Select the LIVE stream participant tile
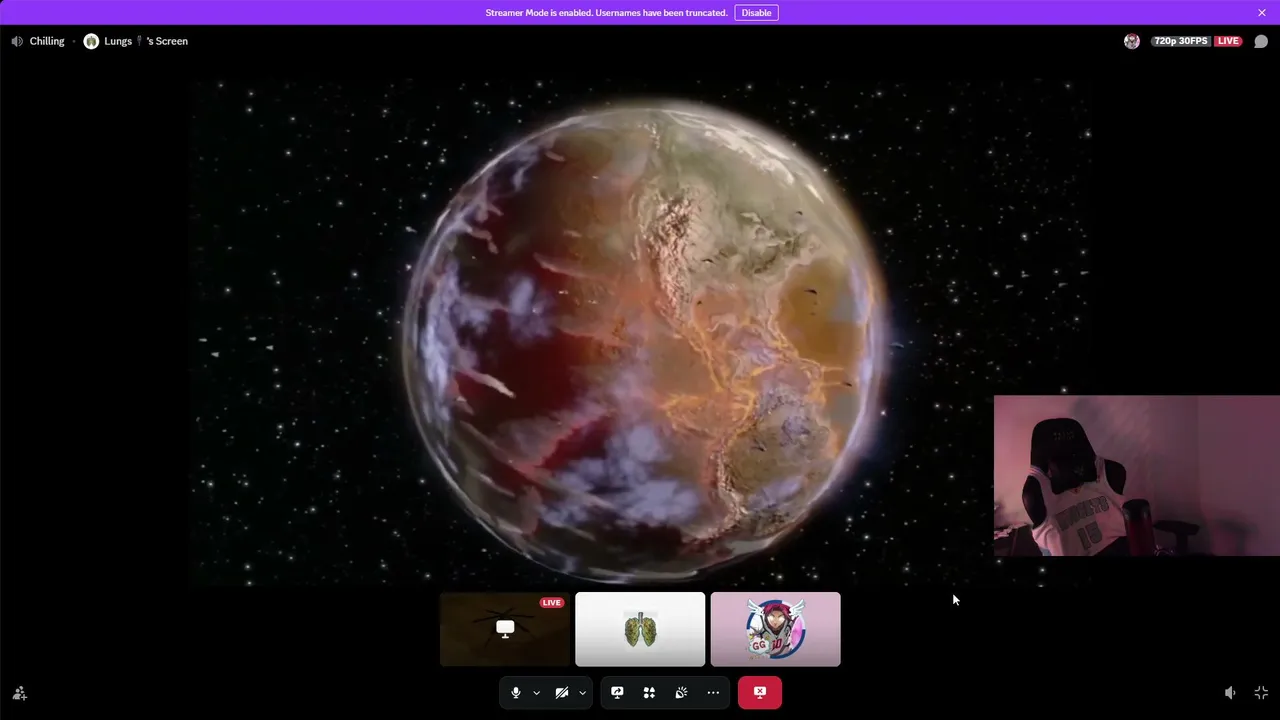1280x720 pixels. (505, 629)
